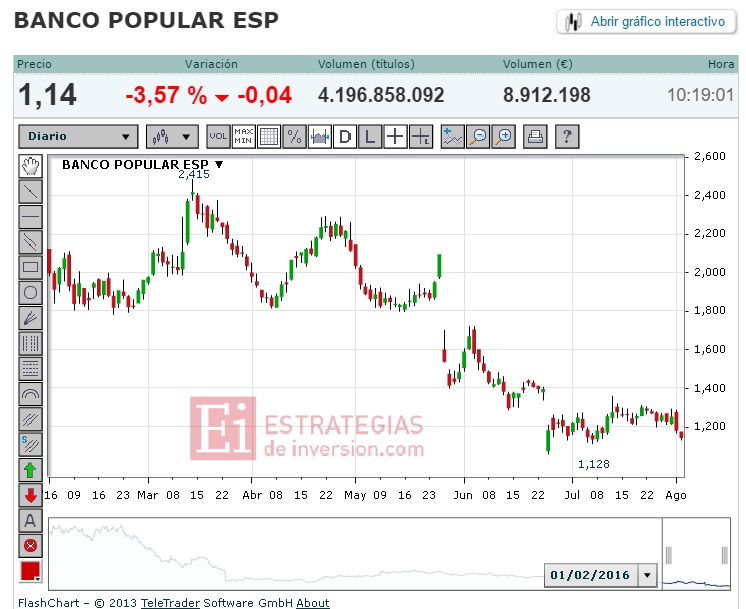
Task: Insert a red down arrow marker
Action: pos(30,495)
